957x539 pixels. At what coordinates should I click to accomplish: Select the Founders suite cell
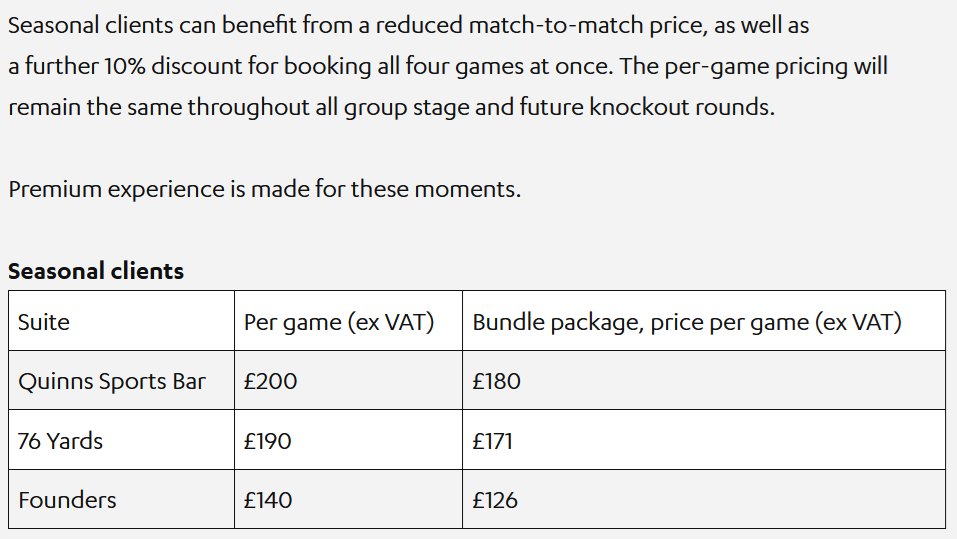coord(121,499)
